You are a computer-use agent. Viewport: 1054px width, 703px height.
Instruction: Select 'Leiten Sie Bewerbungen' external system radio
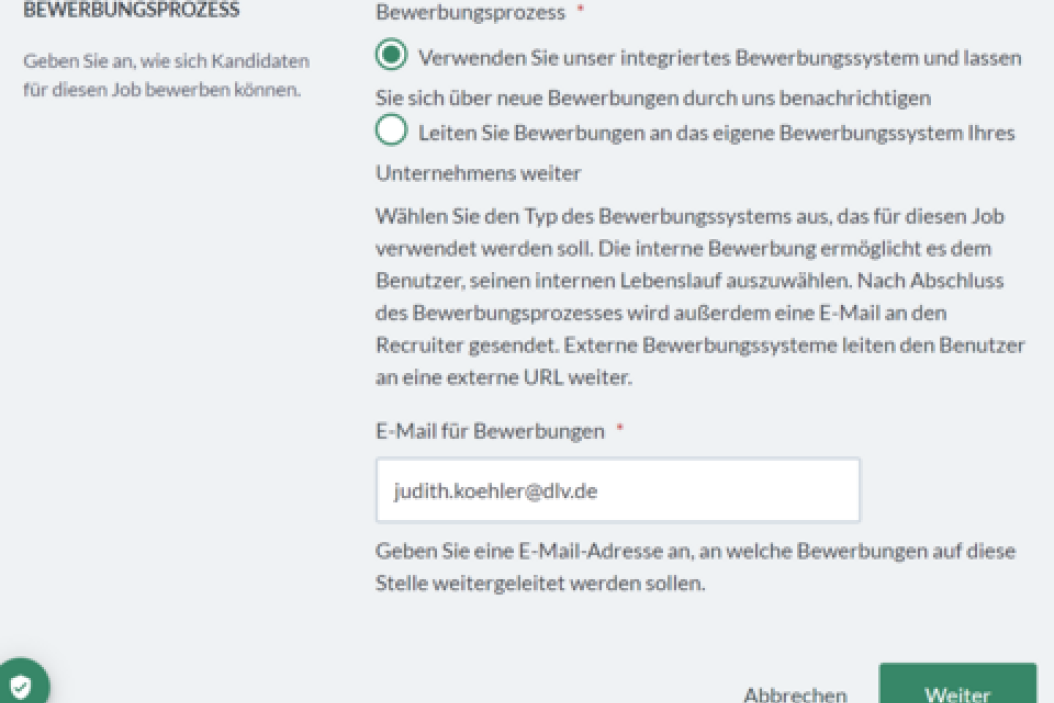click(391, 130)
